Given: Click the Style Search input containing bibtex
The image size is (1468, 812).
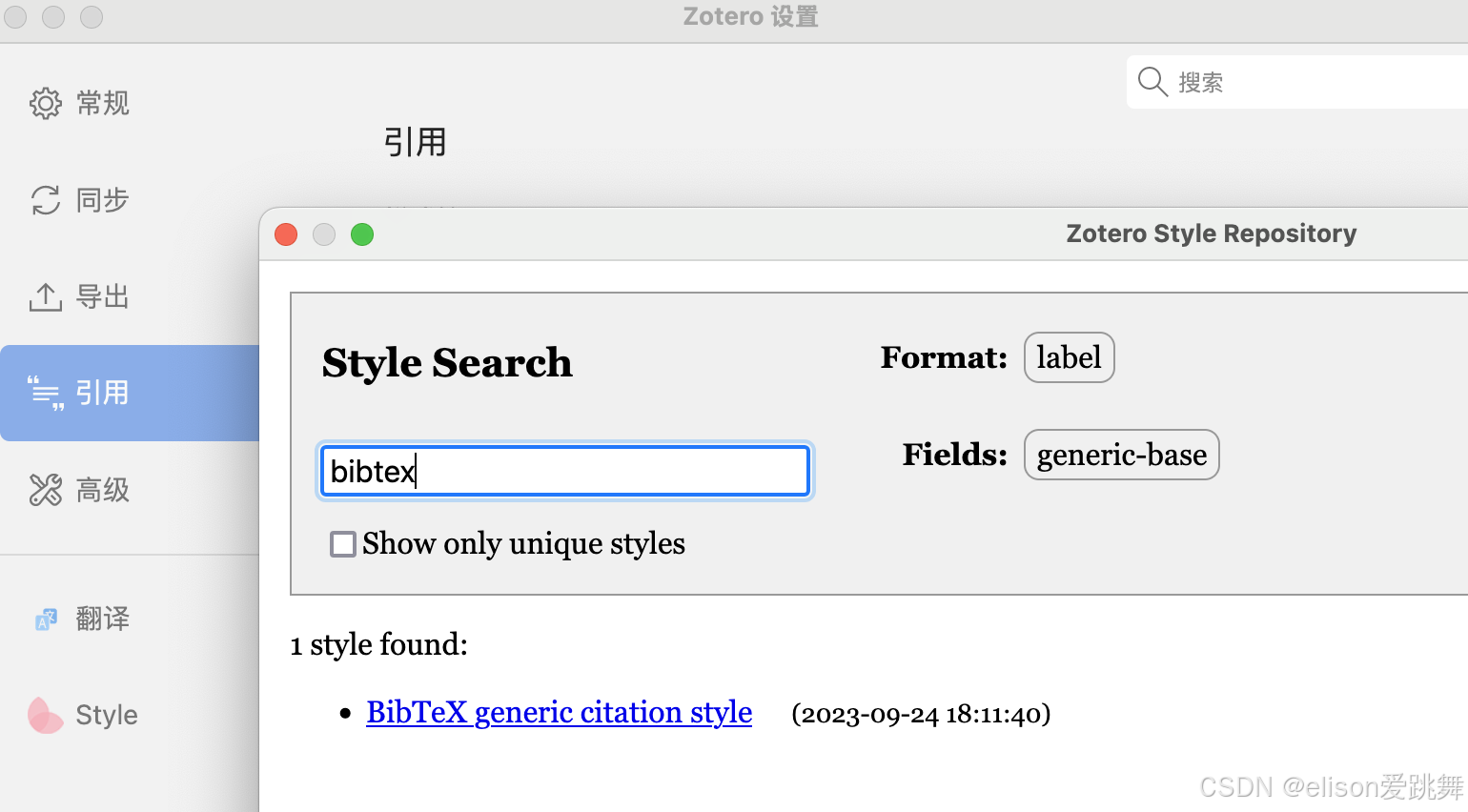Looking at the screenshot, I should (565, 471).
